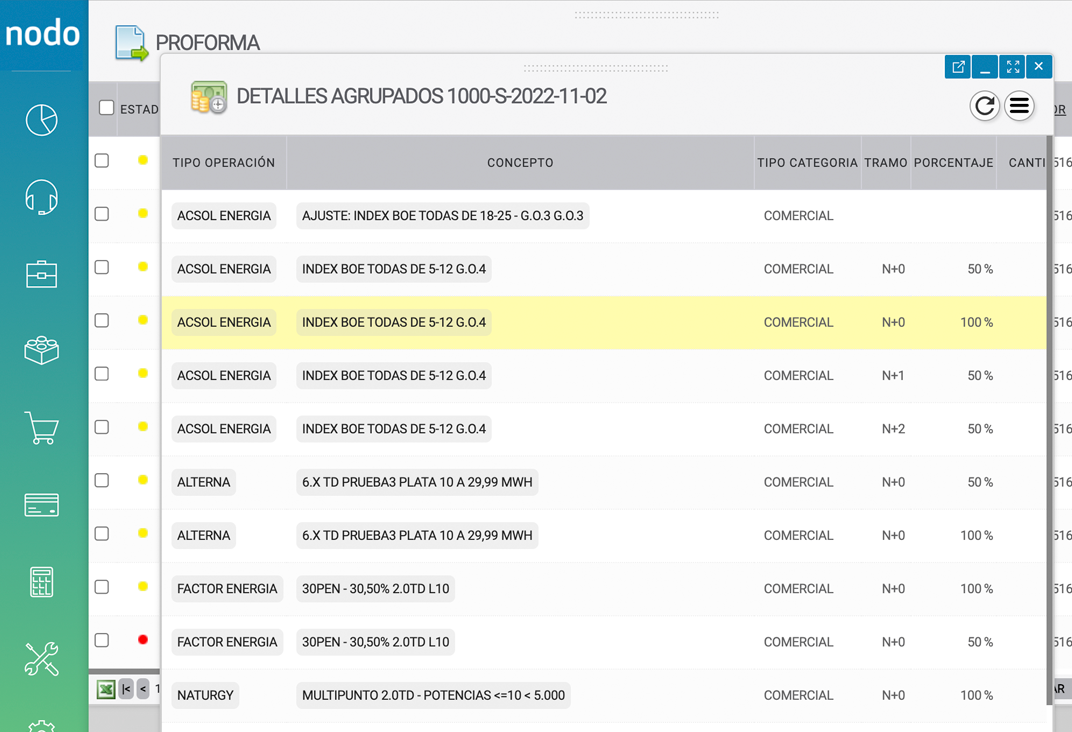The width and height of the screenshot is (1072, 732).
Task: Go to the previous page of the Proforma list
Action: tap(143, 690)
